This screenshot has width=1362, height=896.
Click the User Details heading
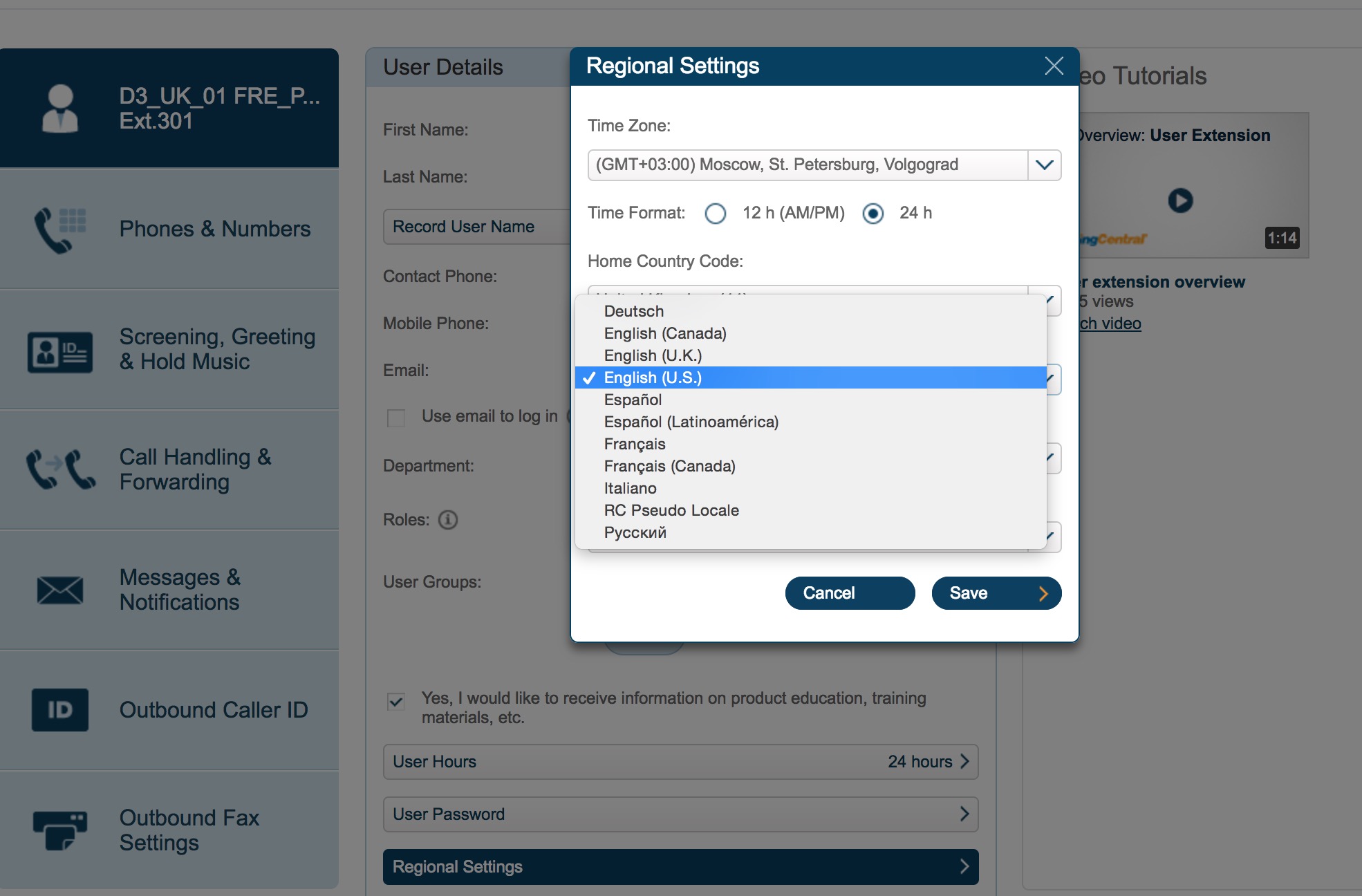443,67
